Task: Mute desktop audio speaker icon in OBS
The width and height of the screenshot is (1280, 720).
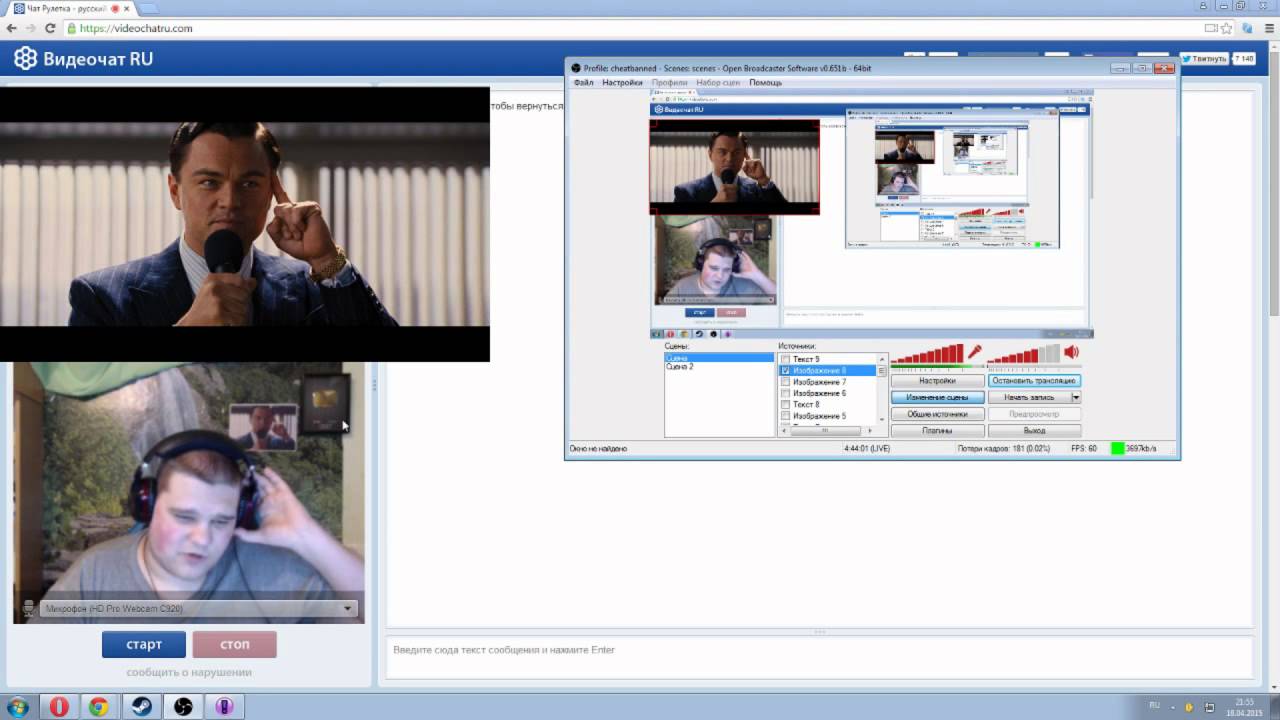Action: coord(1072,352)
